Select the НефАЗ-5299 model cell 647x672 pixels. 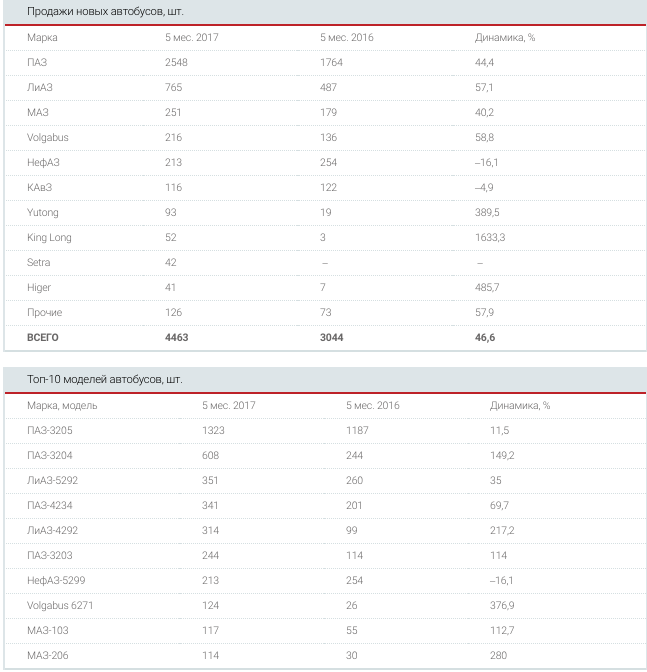pyautogui.click(x=56, y=581)
